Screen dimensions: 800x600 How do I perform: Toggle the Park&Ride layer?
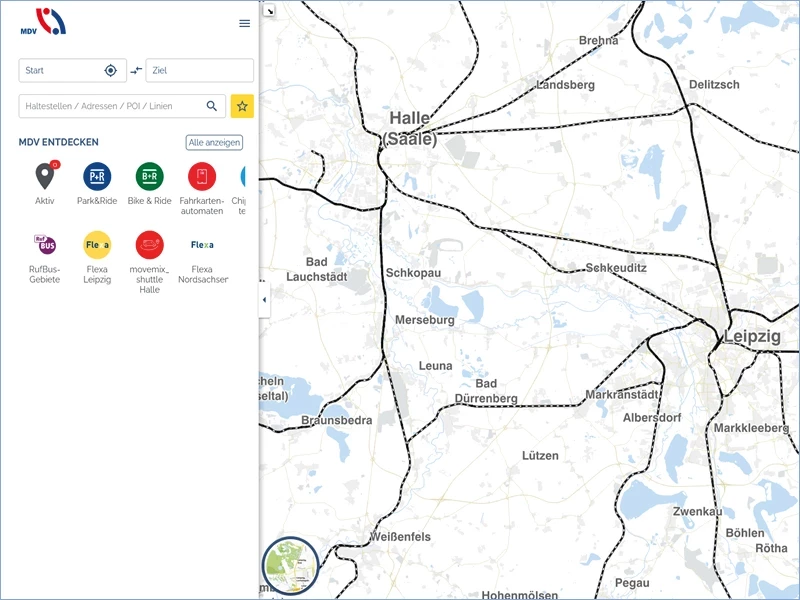(97, 177)
